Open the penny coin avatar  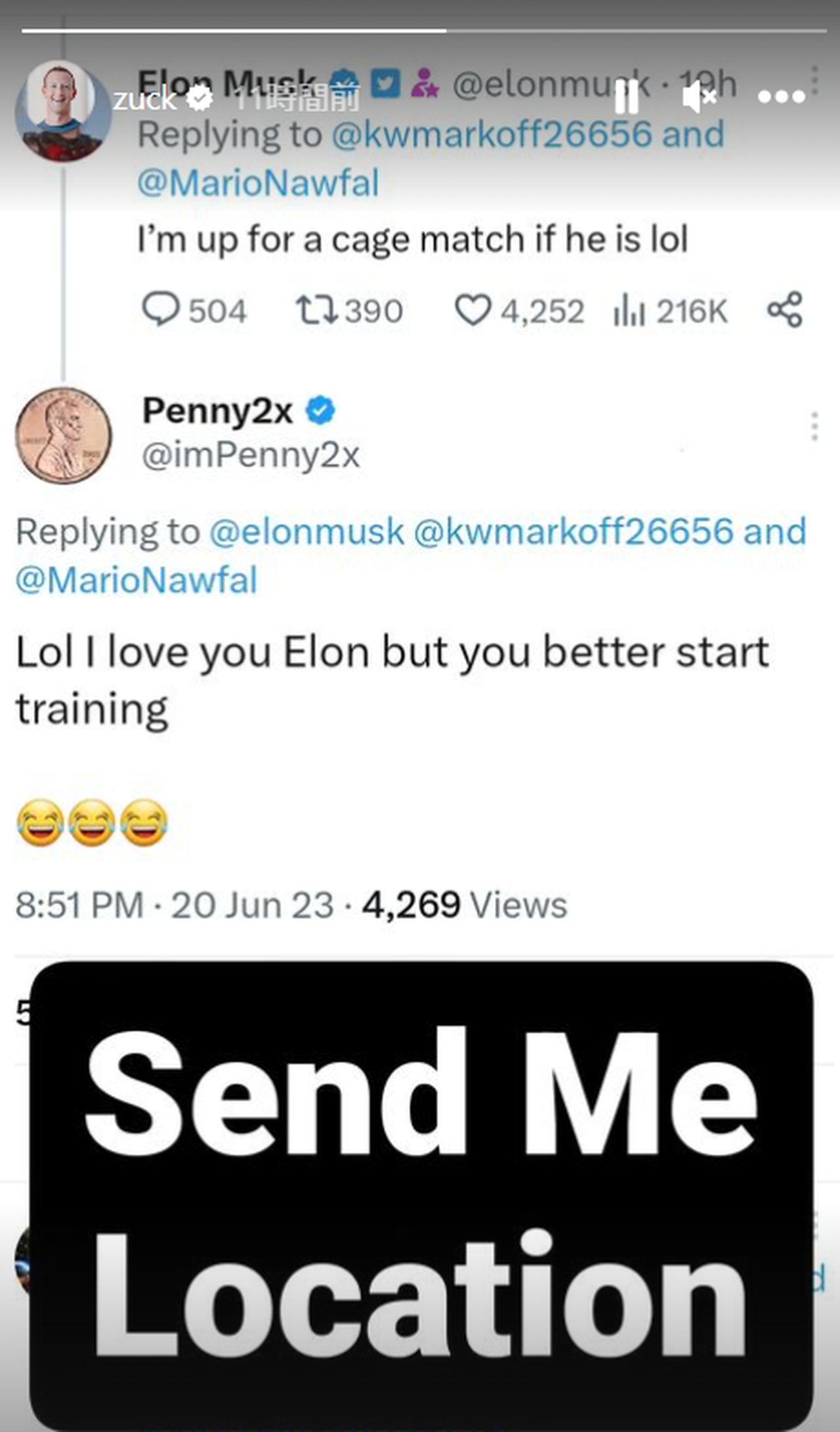(63, 436)
